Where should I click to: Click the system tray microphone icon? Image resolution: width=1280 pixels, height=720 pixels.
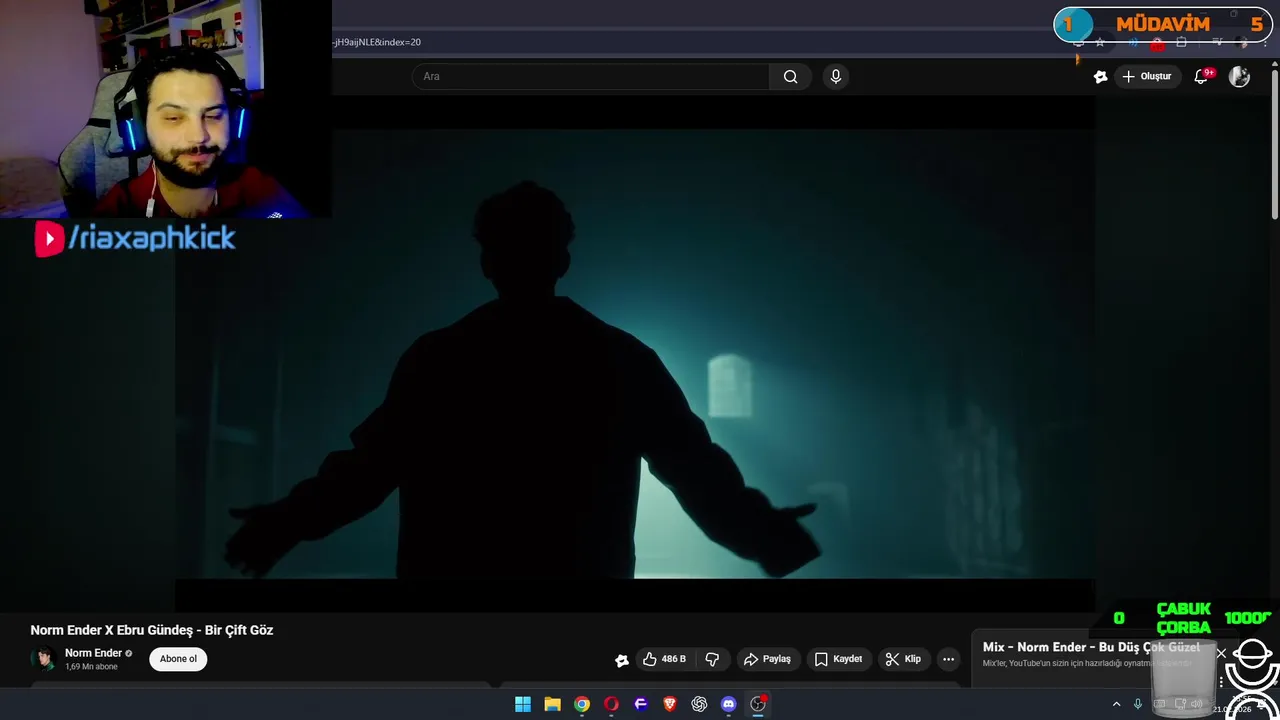[1138, 704]
